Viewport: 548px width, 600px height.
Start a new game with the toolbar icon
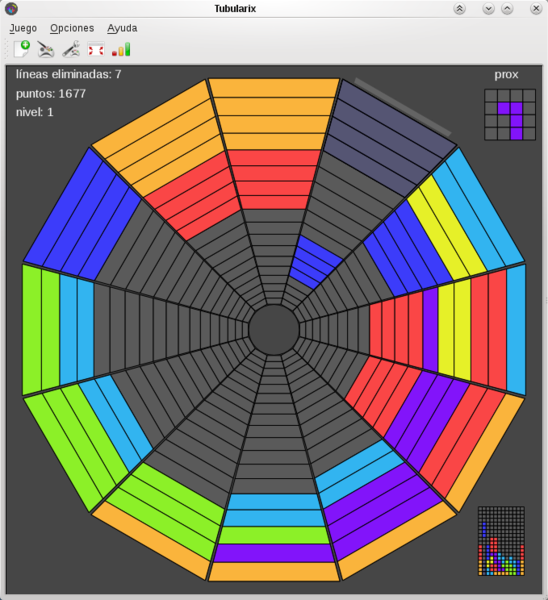21,49
